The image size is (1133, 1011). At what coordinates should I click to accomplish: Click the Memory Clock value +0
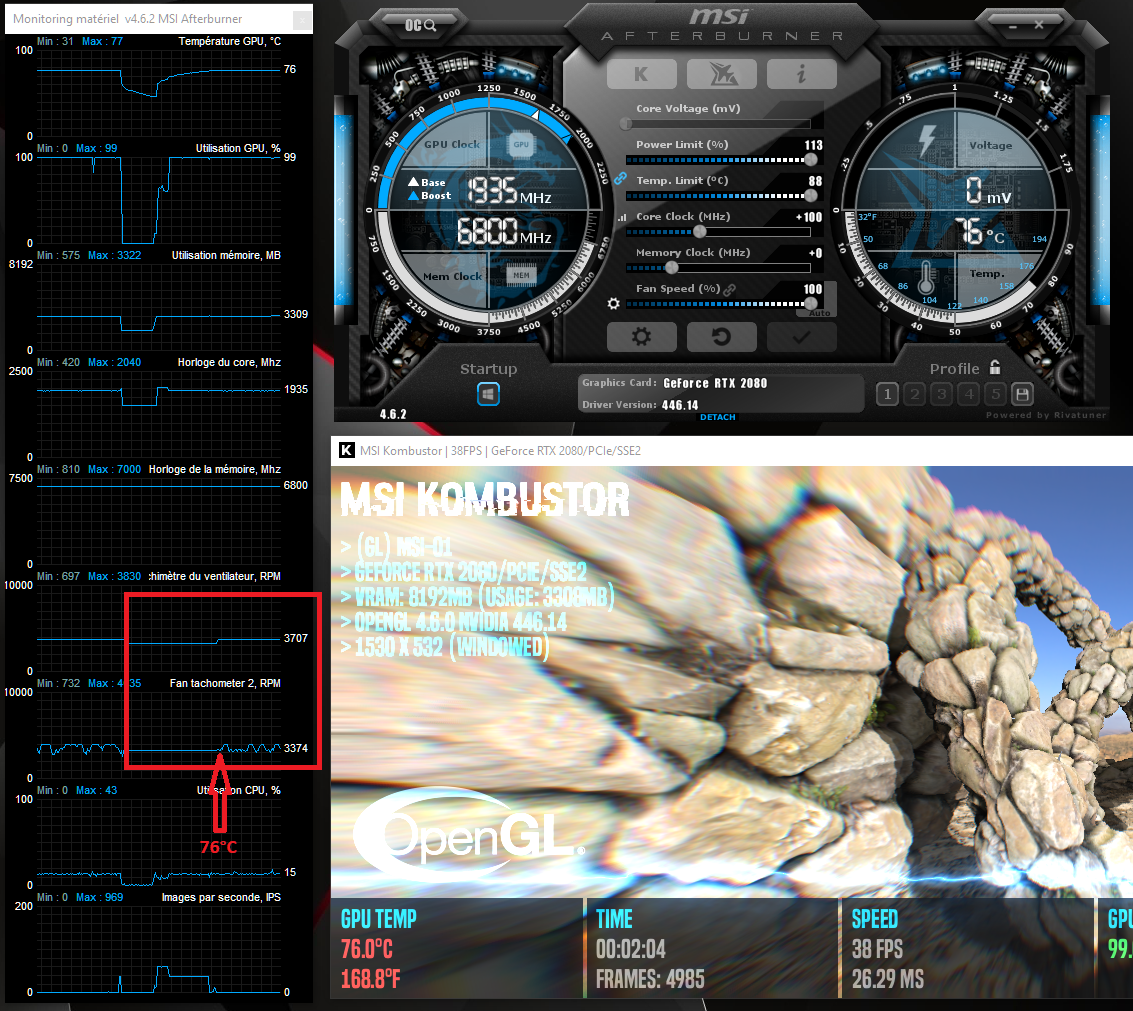[x=816, y=254]
